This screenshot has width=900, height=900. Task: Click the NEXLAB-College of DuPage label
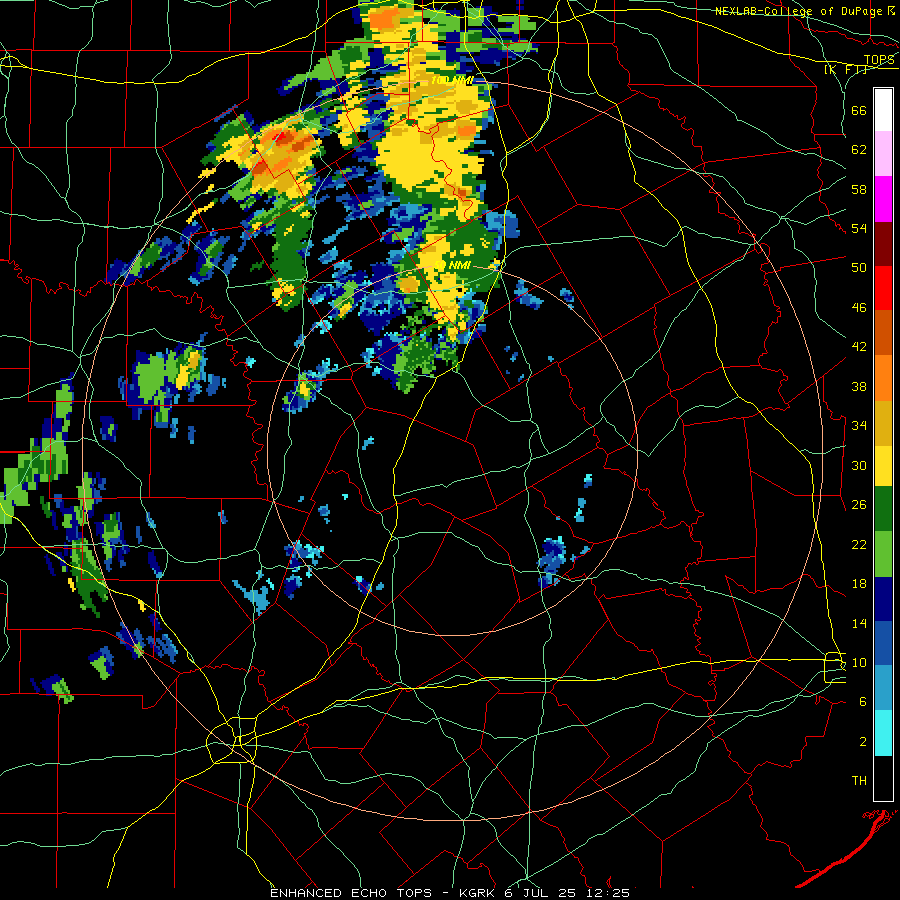798,11
